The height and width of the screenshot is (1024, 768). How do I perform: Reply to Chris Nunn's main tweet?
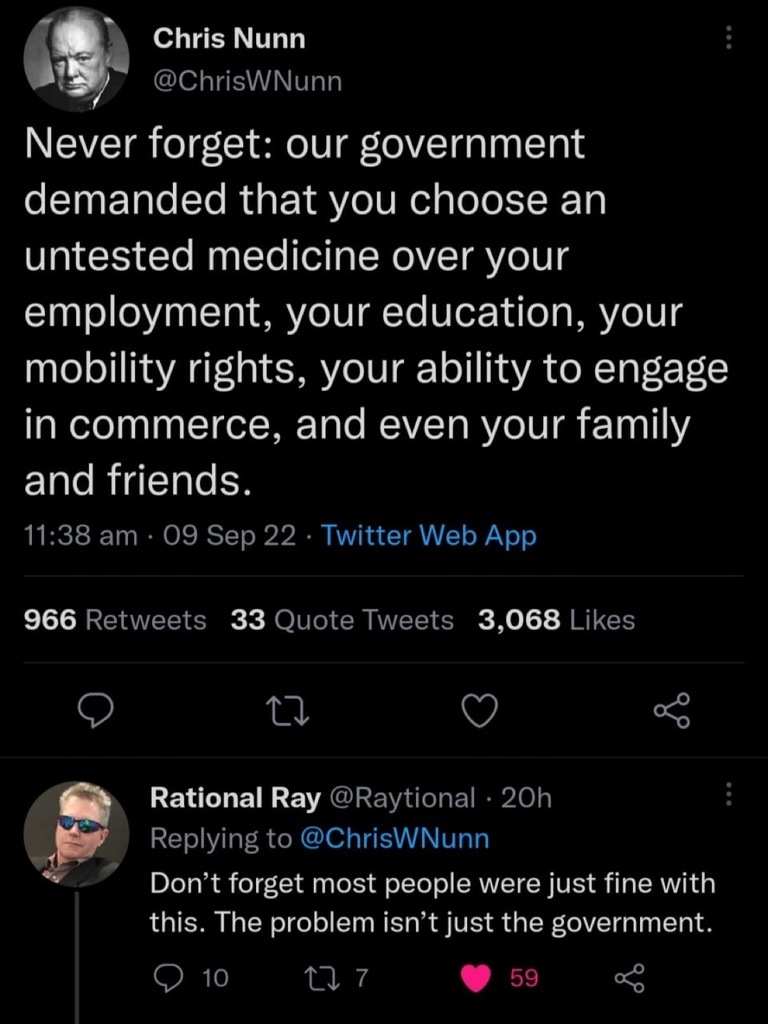[97, 711]
